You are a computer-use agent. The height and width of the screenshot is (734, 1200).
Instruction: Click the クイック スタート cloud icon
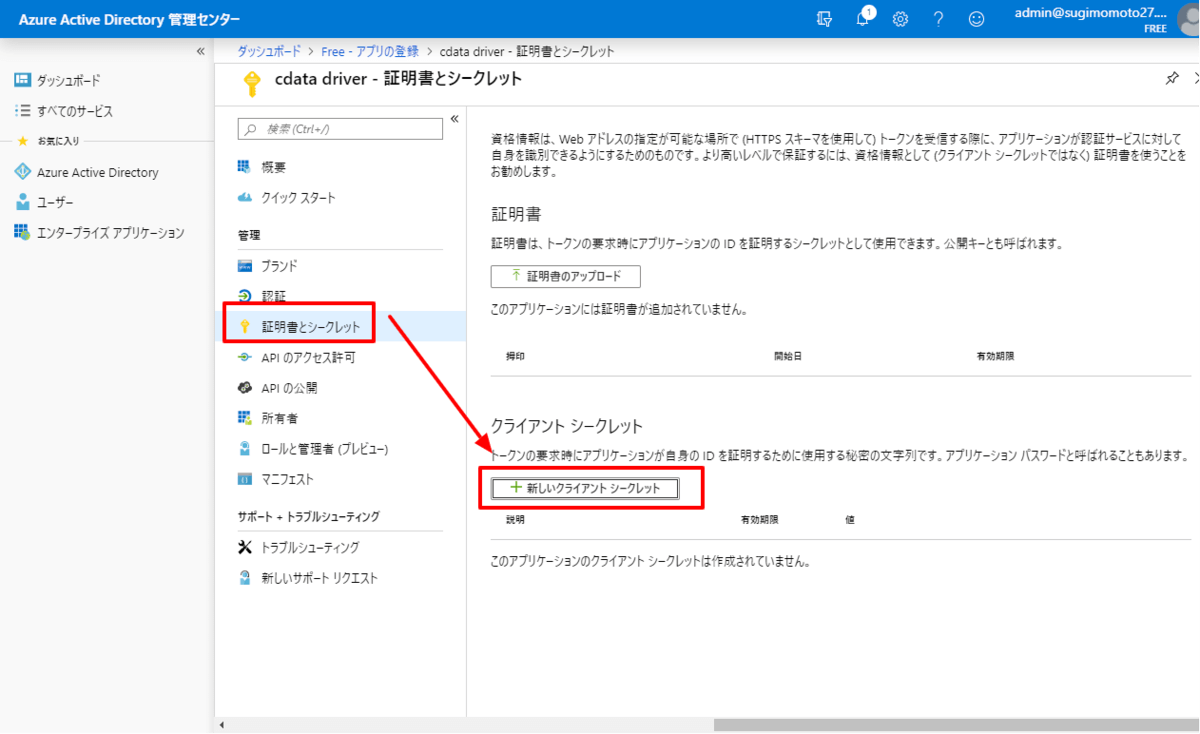245,197
